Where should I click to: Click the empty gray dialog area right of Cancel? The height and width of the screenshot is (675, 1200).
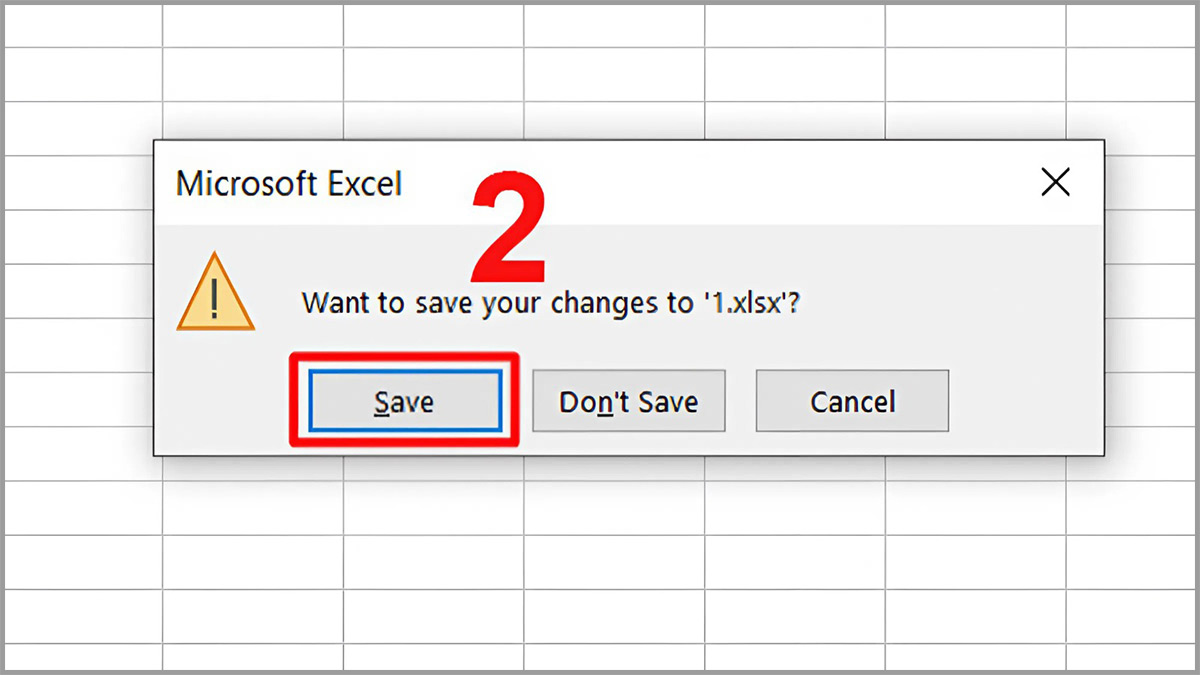1025,401
